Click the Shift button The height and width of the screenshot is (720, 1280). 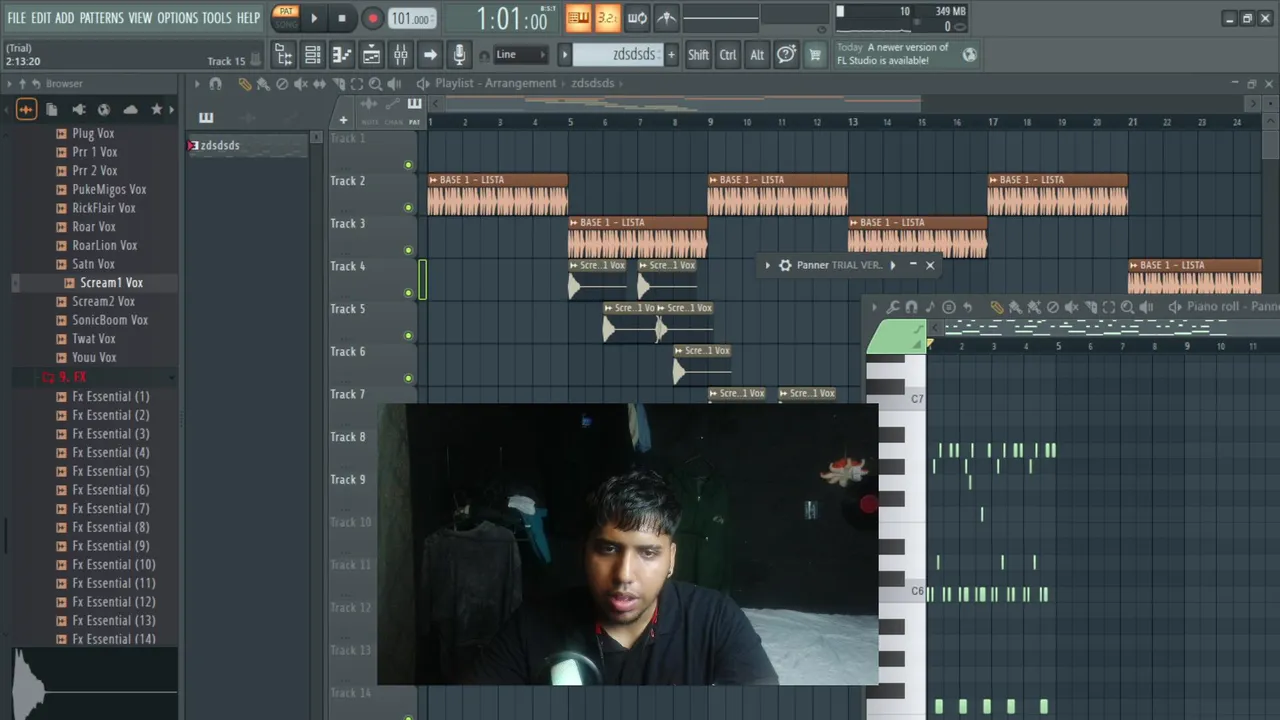tap(698, 55)
